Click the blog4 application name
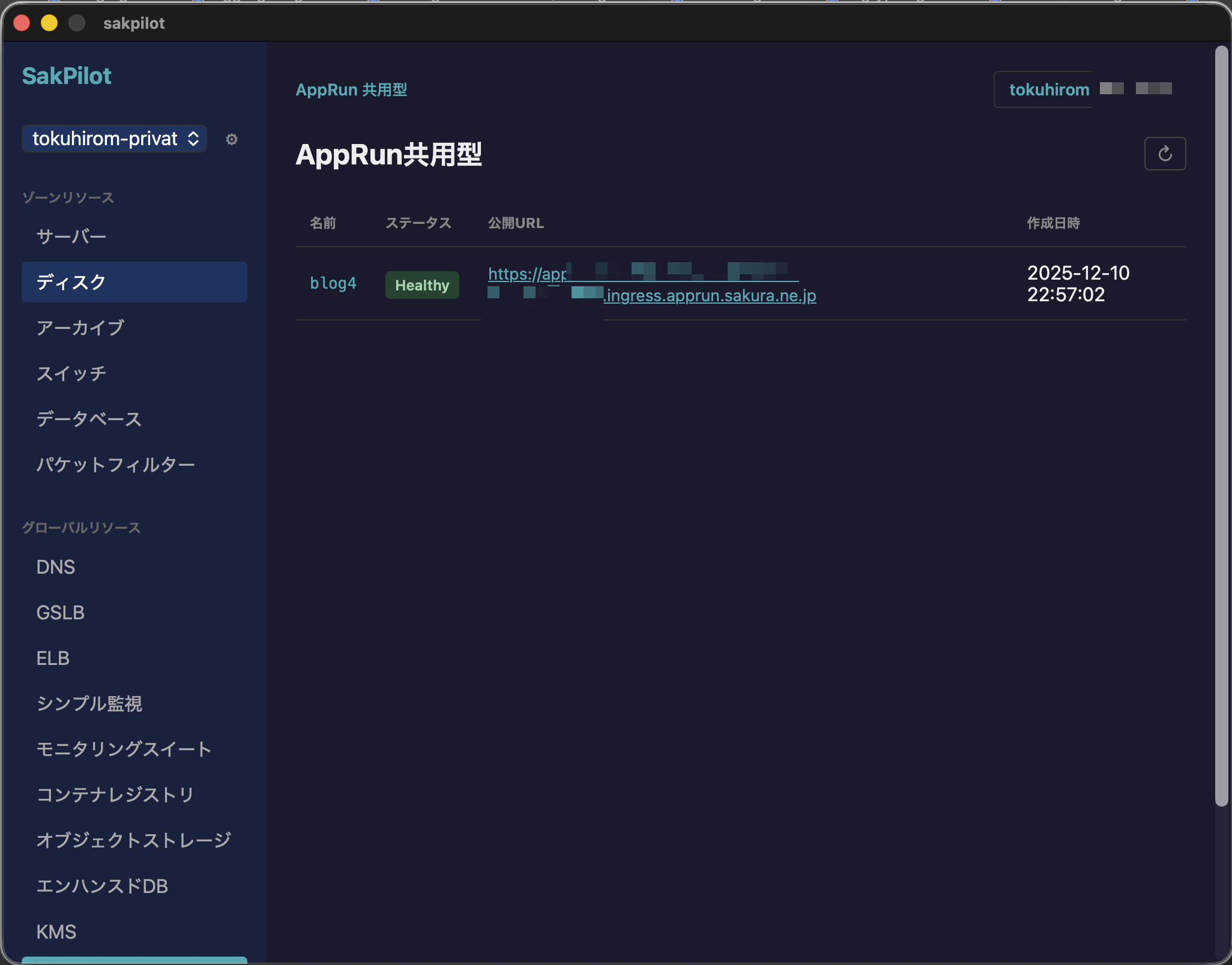Image resolution: width=1232 pixels, height=965 pixels. point(333,283)
